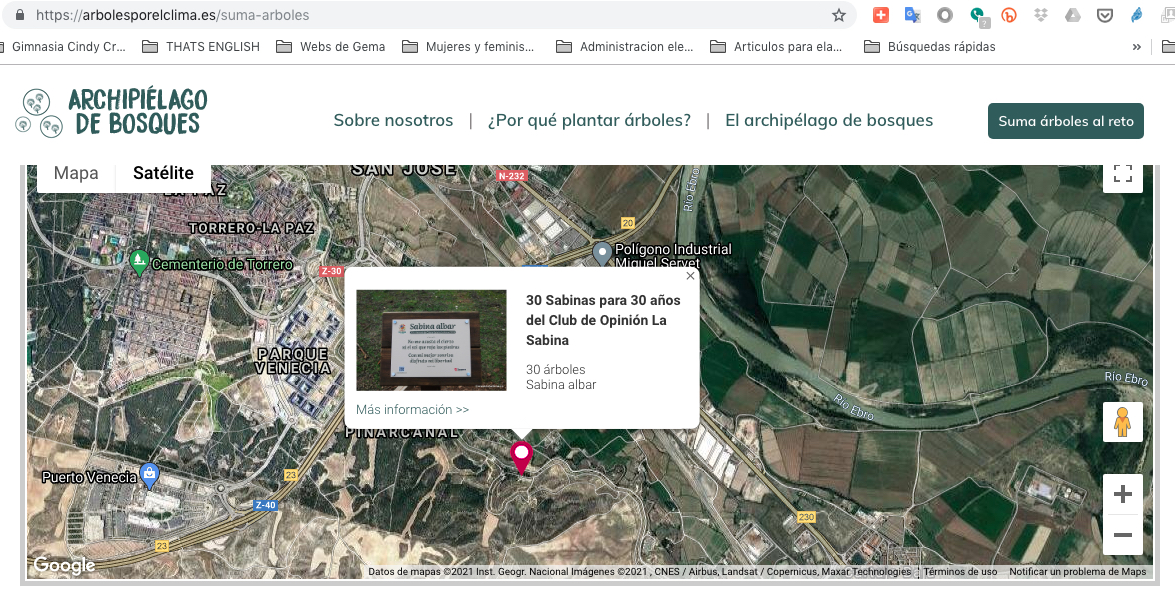Go to El archipiélago de bosques page
1175x612 pixels.
pyautogui.click(x=829, y=120)
